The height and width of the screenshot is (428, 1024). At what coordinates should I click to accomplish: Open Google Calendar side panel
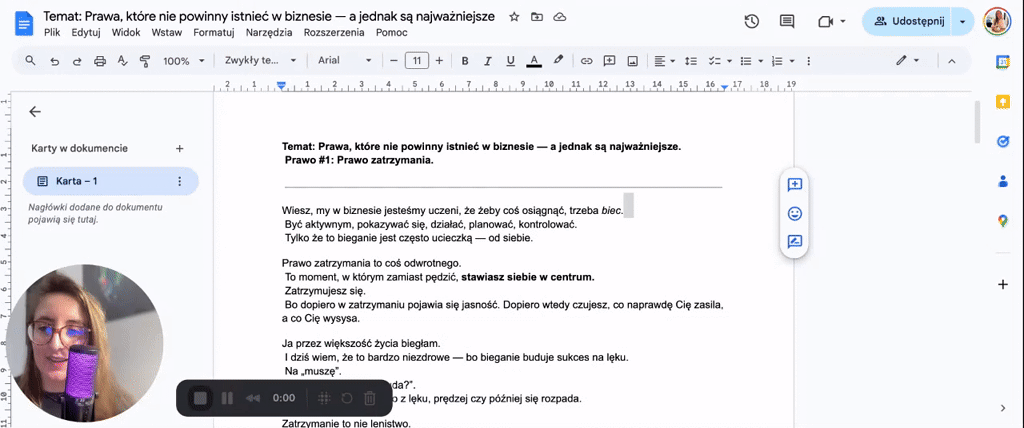(1003, 62)
